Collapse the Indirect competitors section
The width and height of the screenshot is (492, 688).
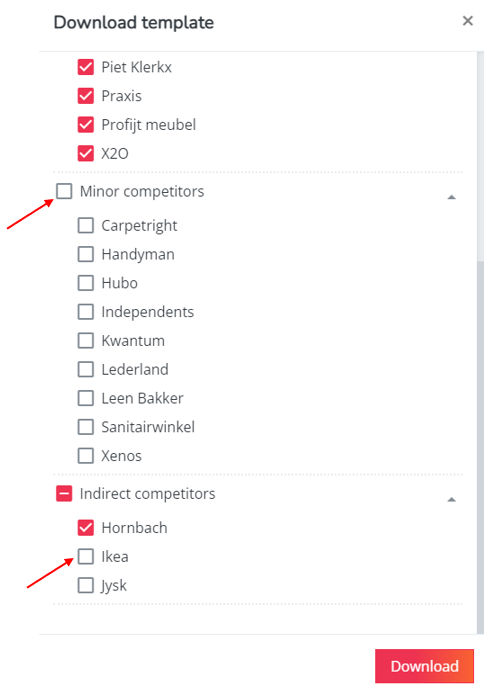pyautogui.click(x=451, y=500)
